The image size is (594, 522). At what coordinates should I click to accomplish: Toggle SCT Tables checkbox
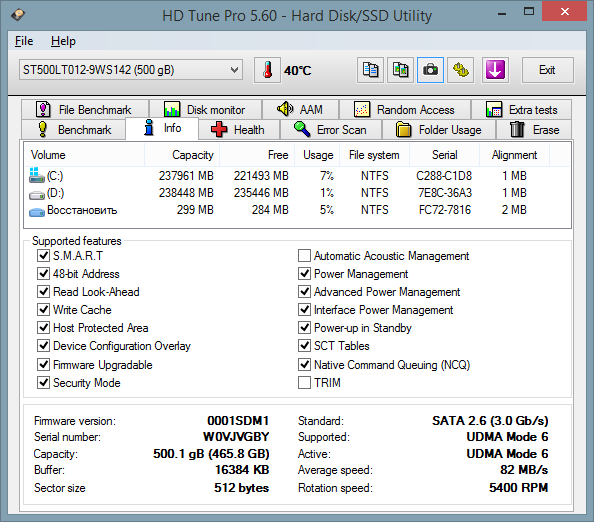(x=304, y=345)
